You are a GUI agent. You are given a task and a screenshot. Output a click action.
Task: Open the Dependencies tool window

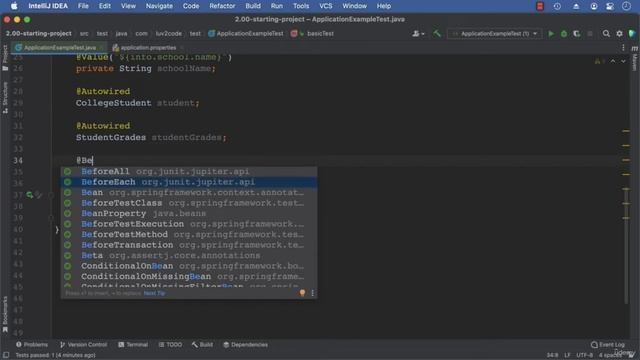(245, 345)
